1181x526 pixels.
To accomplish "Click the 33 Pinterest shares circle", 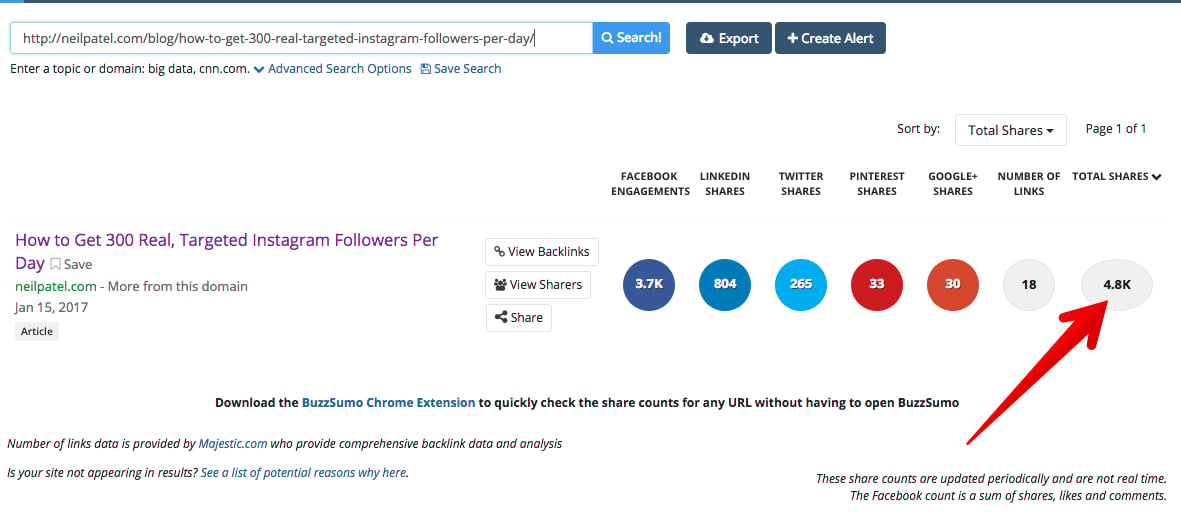I will coord(877,284).
